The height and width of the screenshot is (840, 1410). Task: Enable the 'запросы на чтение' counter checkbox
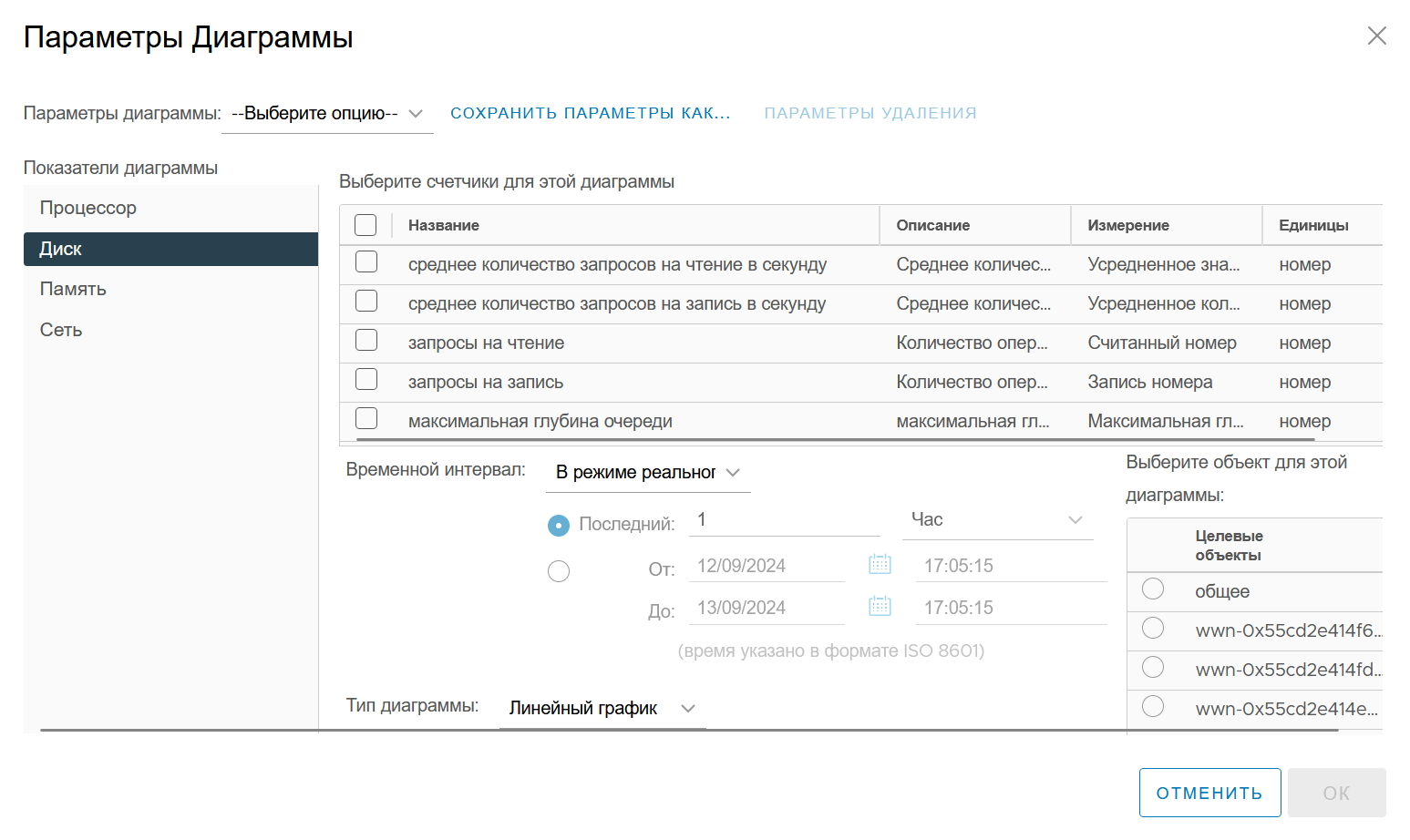click(366, 341)
